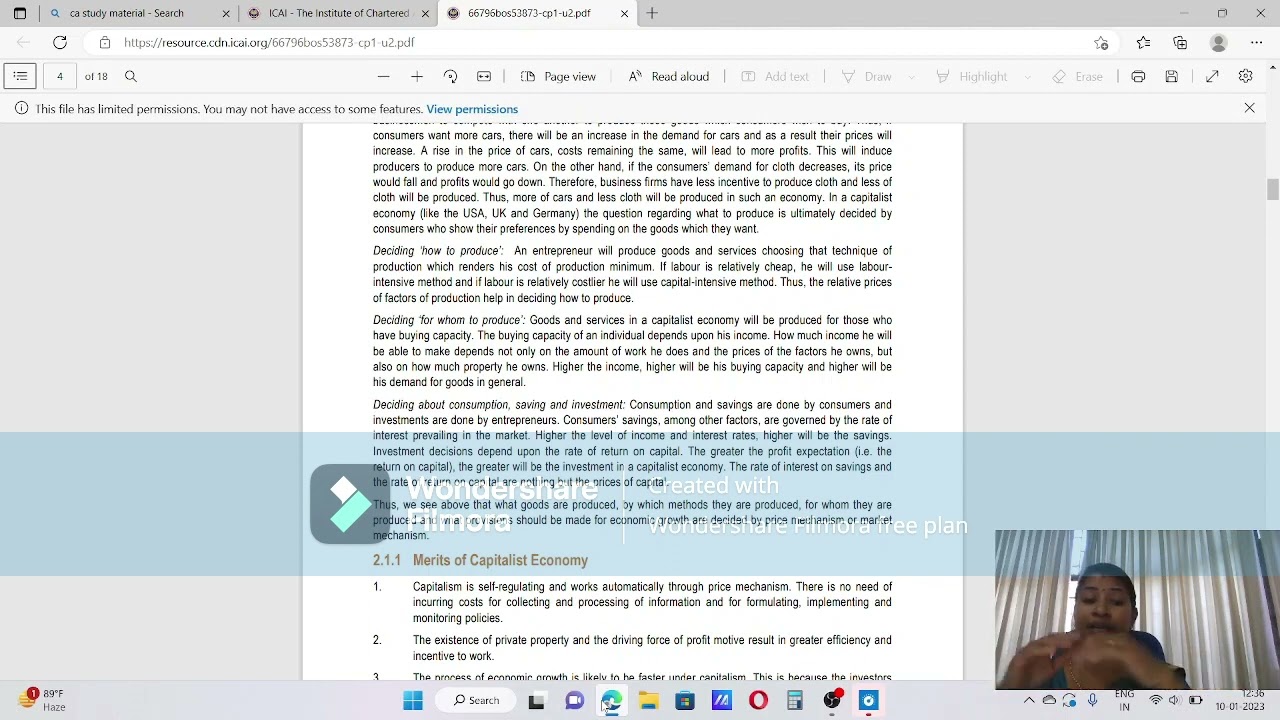Image resolution: width=1280 pixels, height=720 pixels.
Task: Open the PDF table of contents panel
Action: click(x=20, y=76)
